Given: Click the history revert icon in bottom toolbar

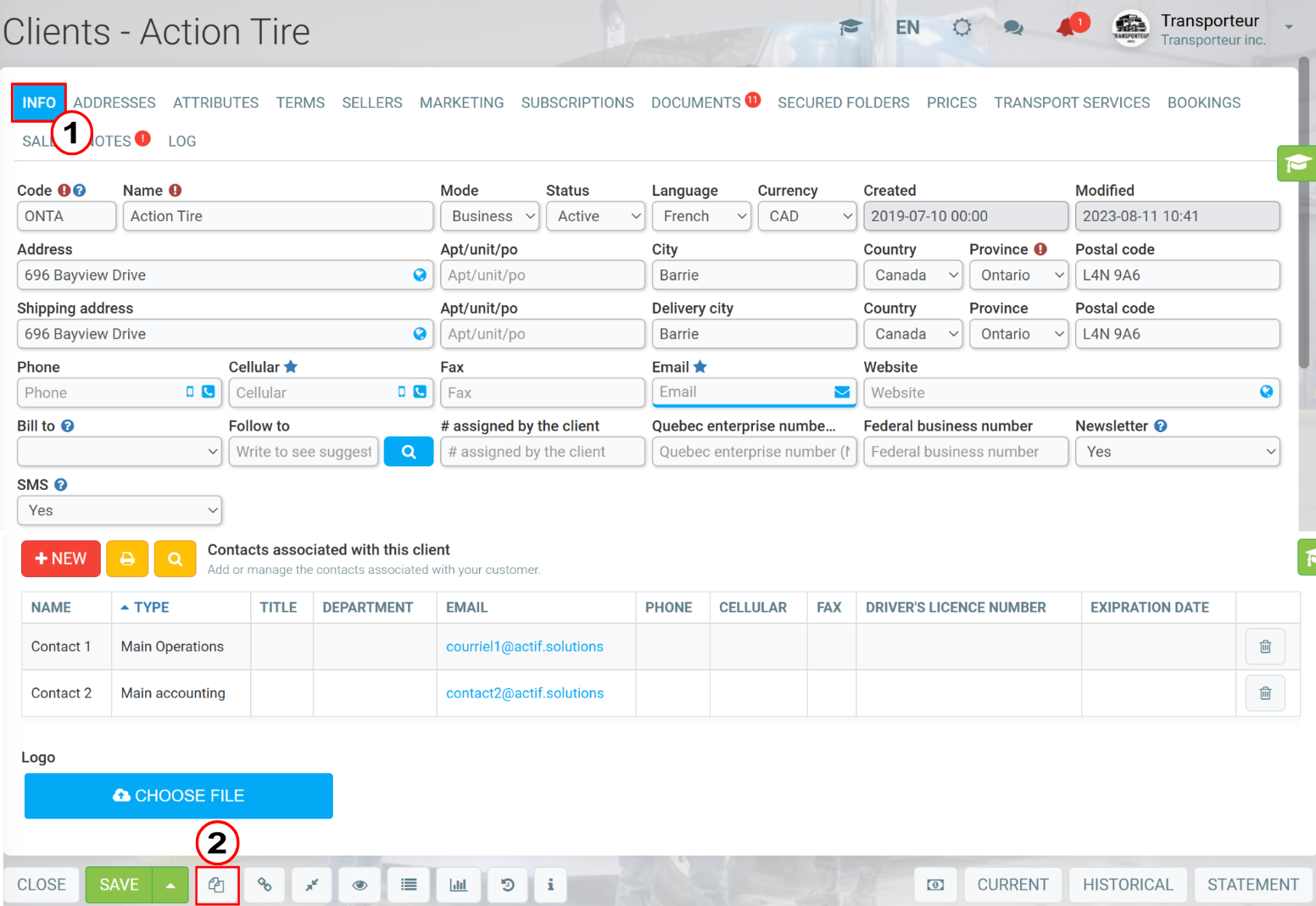Looking at the screenshot, I should (x=507, y=885).
